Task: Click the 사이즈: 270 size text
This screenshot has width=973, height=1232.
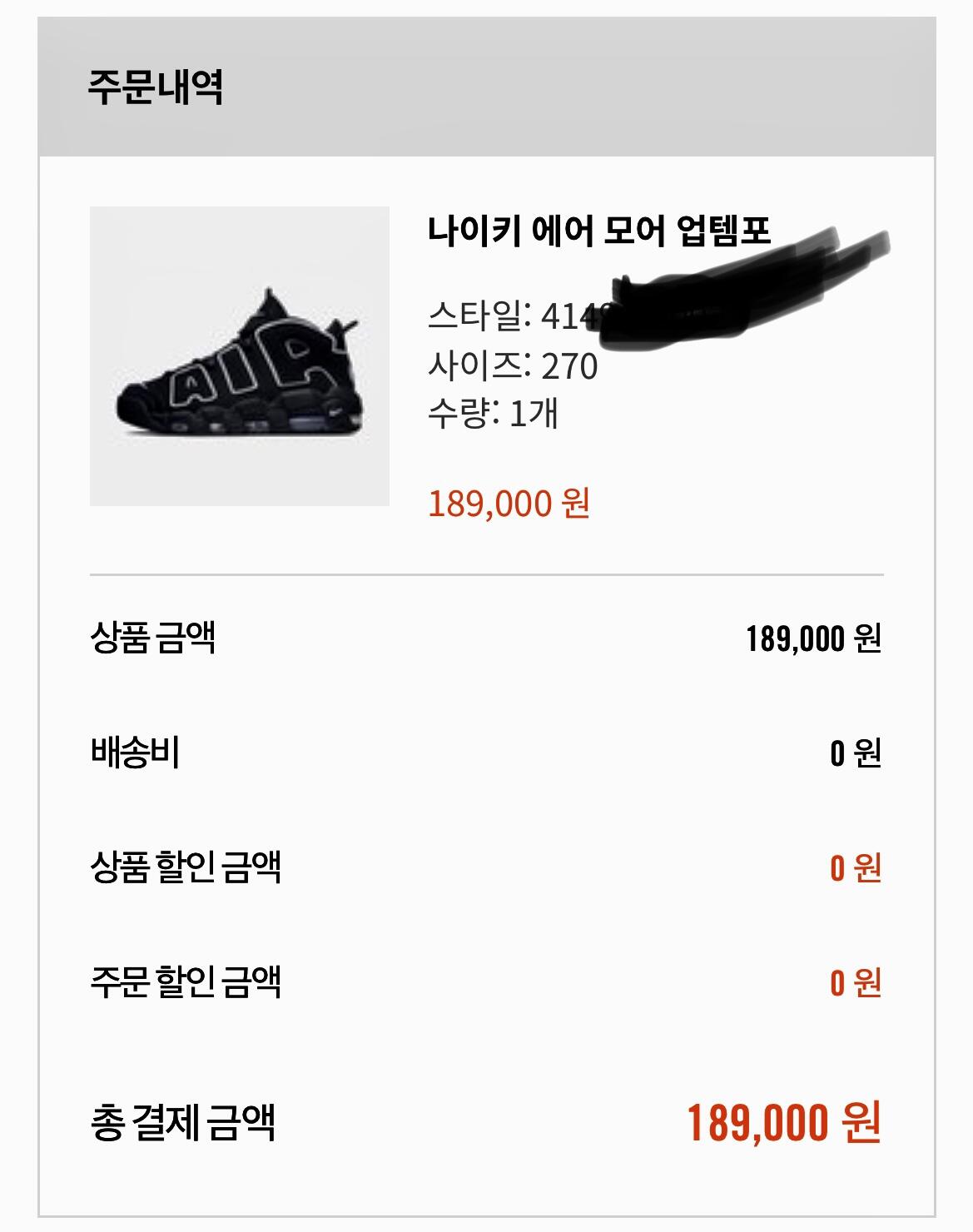Action: tap(513, 365)
